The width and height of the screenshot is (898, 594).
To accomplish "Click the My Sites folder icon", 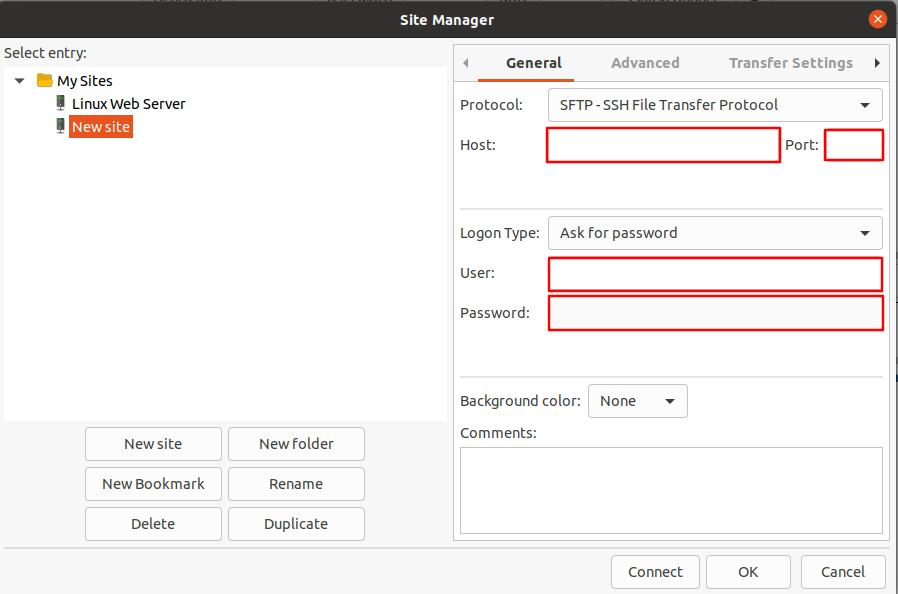I will coord(45,80).
